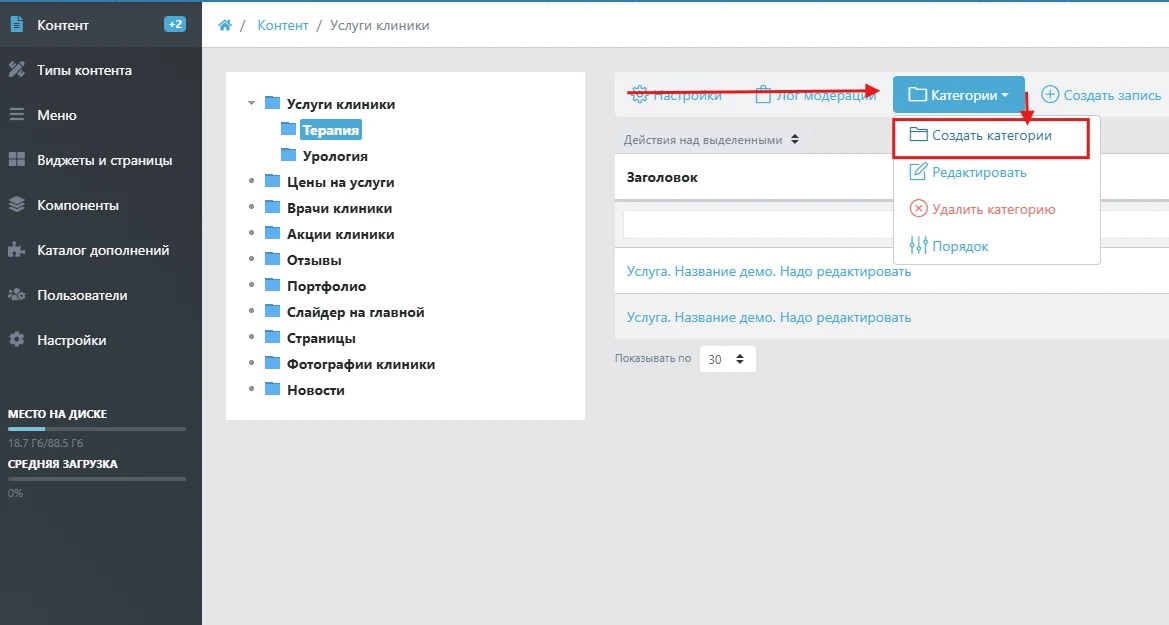Image resolution: width=1169 pixels, height=625 pixels.
Task: Select Удалить категорию from menu
Action: click(x=992, y=209)
